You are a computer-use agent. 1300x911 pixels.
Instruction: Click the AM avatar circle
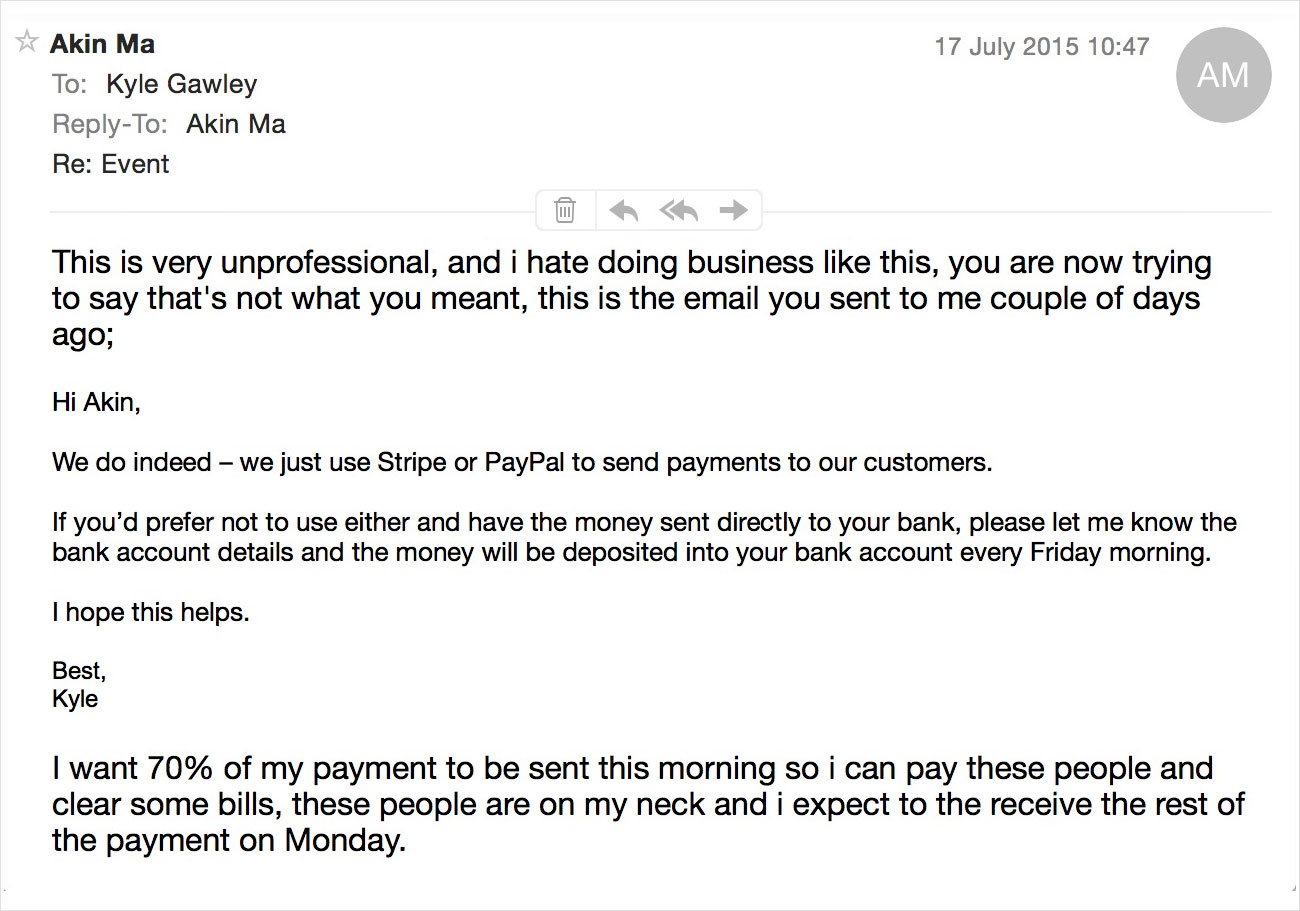click(1223, 75)
